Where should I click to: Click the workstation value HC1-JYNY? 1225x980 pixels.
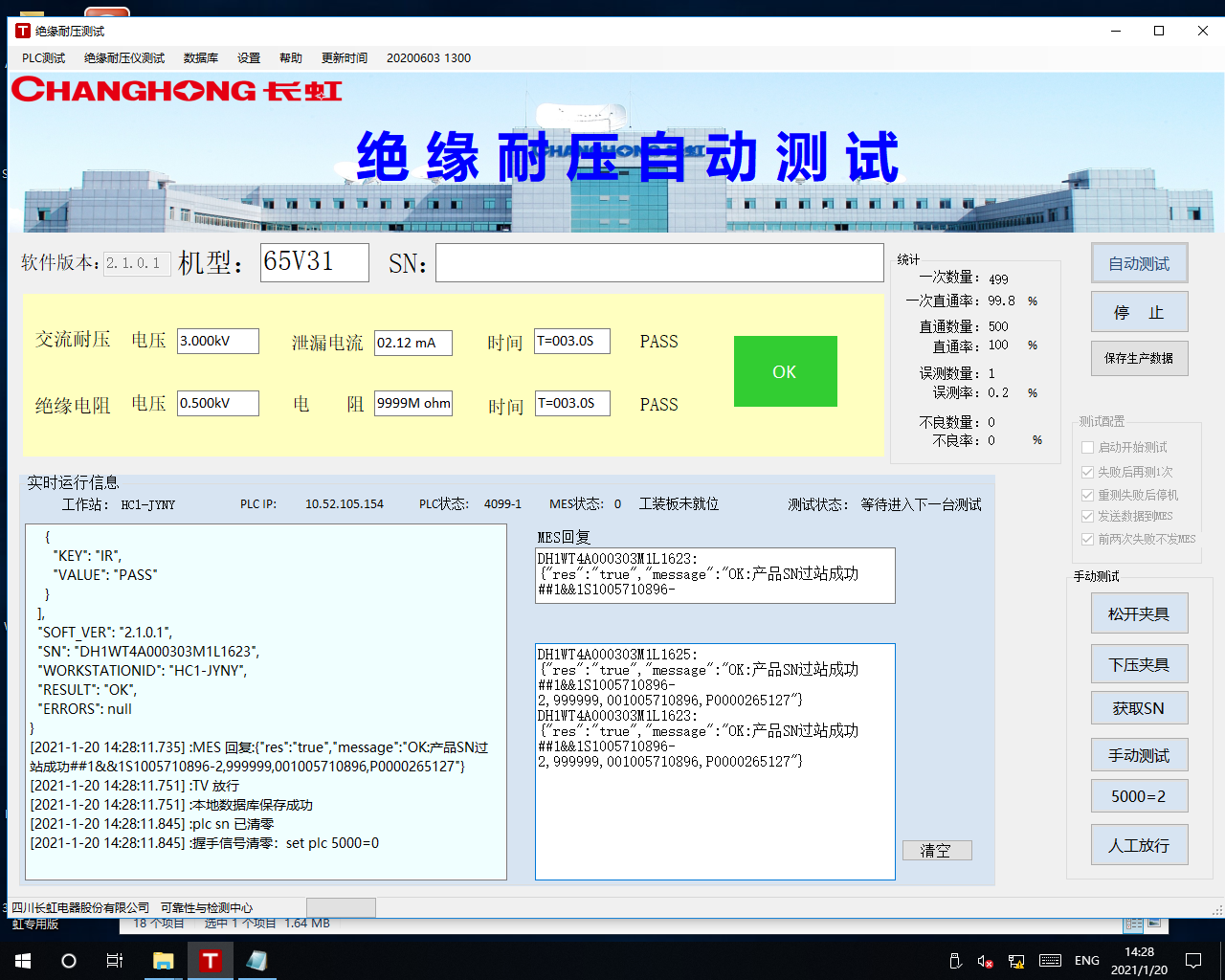click(148, 504)
